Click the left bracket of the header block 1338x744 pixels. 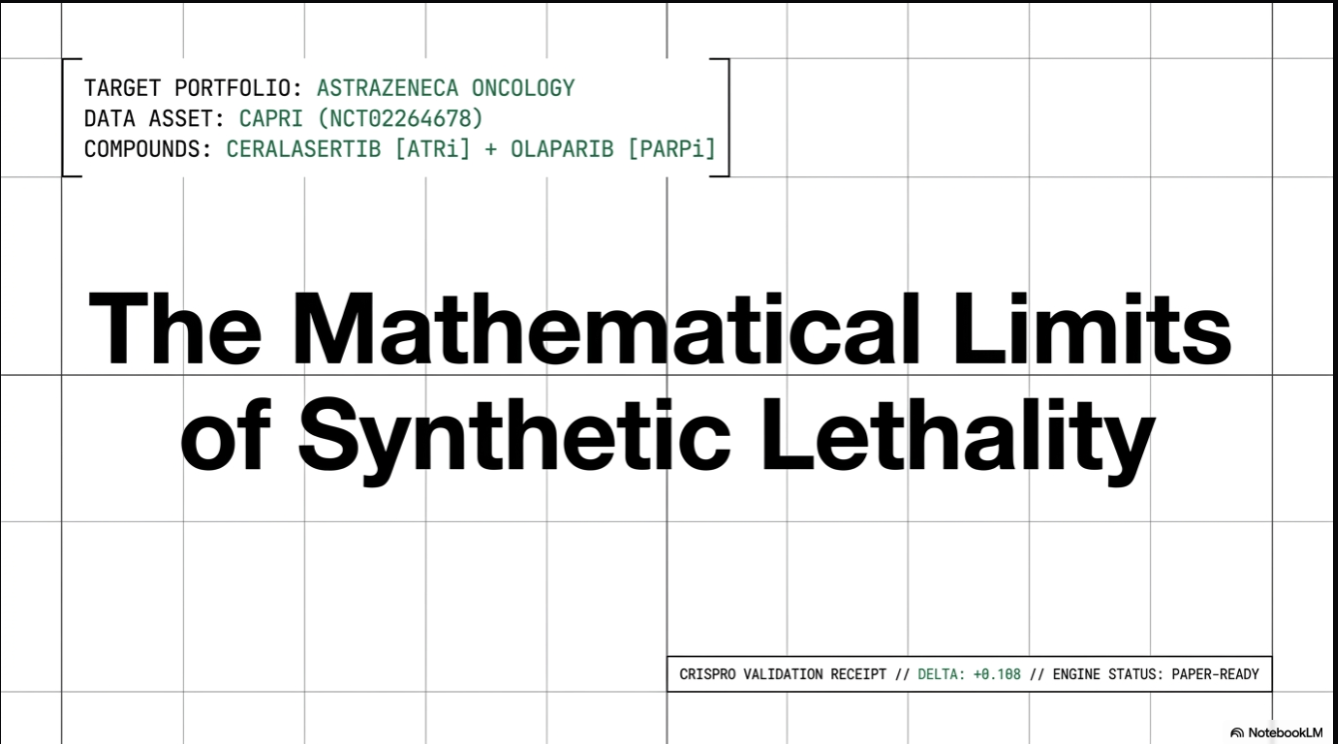click(68, 118)
